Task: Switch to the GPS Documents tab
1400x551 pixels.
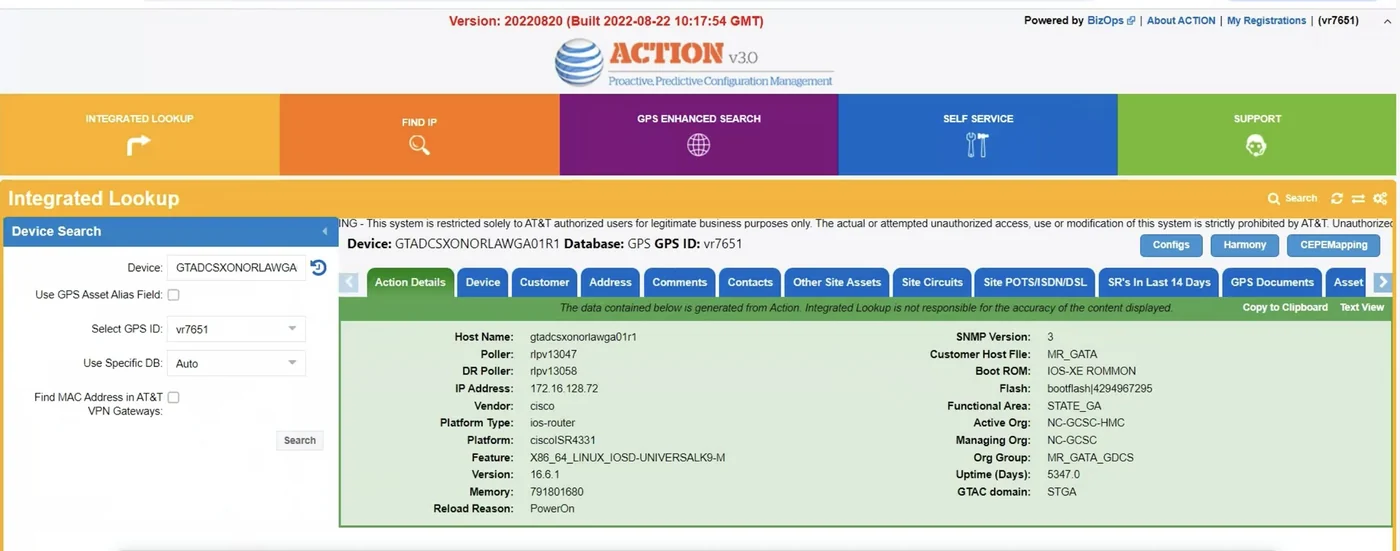Action: [x=1272, y=282]
